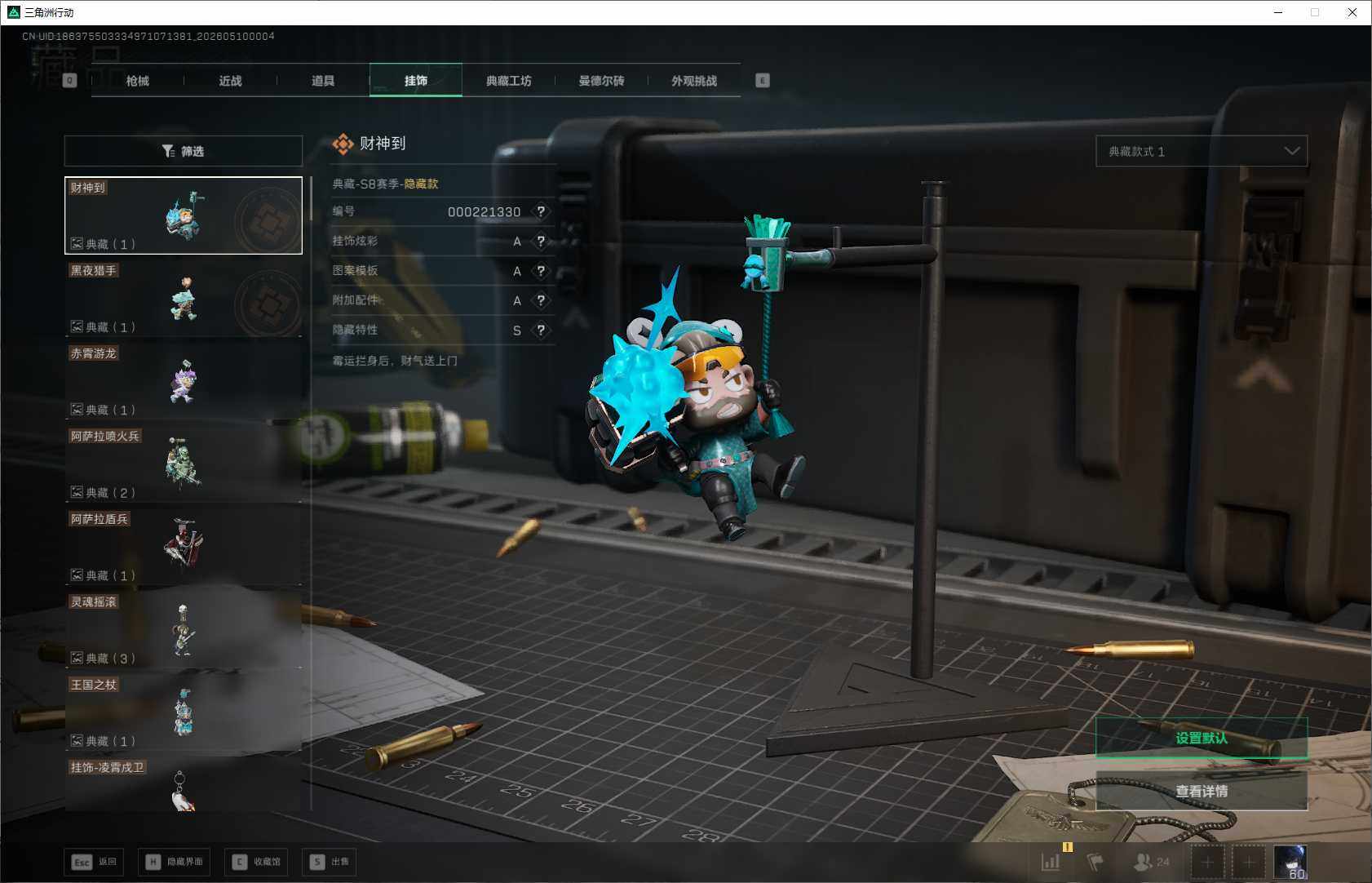Image resolution: width=1372 pixels, height=883 pixels.
Task: Click the collection icon on 王国之杖 典藏(1)
Action: pos(77,740)
